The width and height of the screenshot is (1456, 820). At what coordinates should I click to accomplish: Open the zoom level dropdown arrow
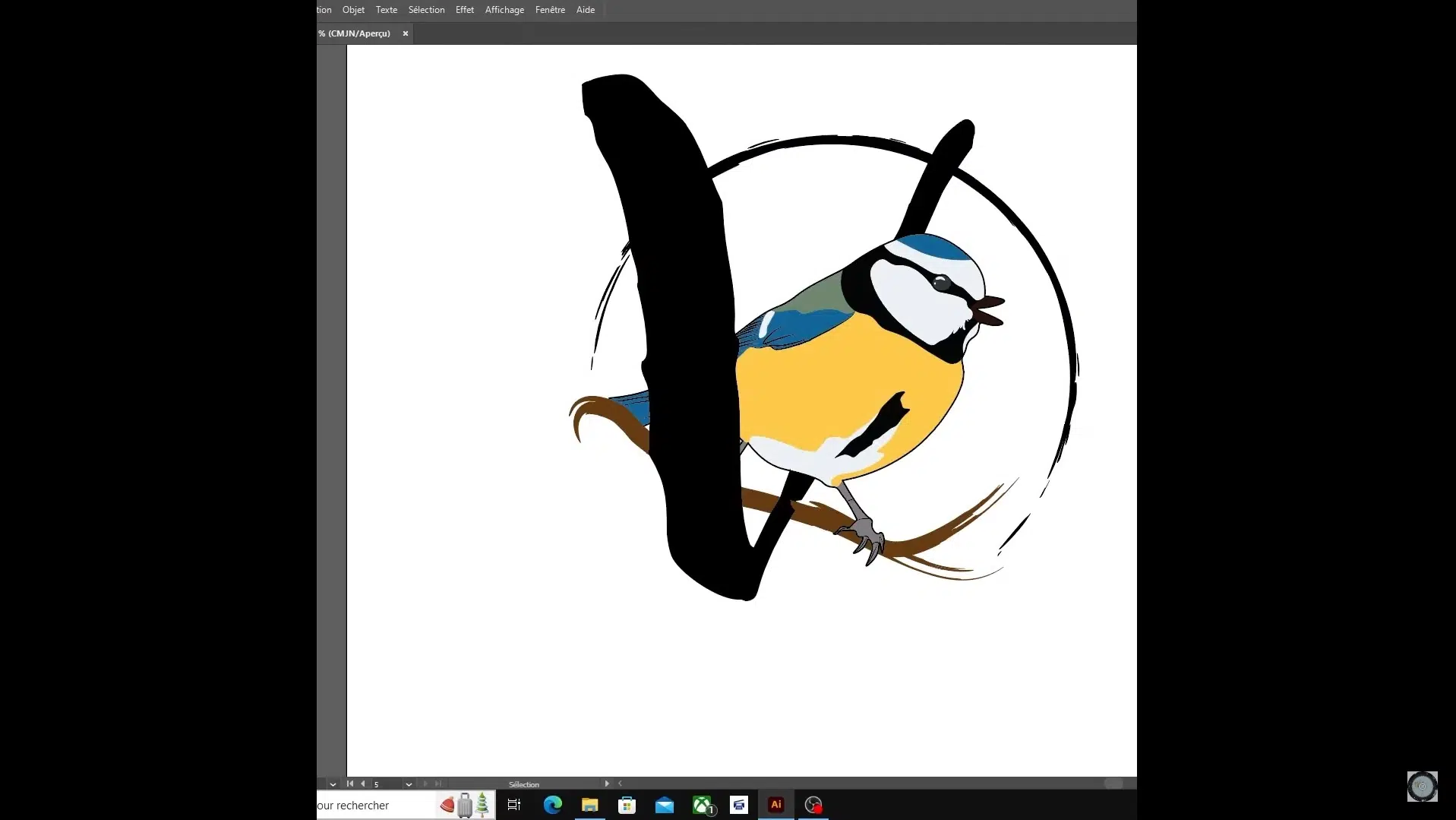click(x=333, y=784)
